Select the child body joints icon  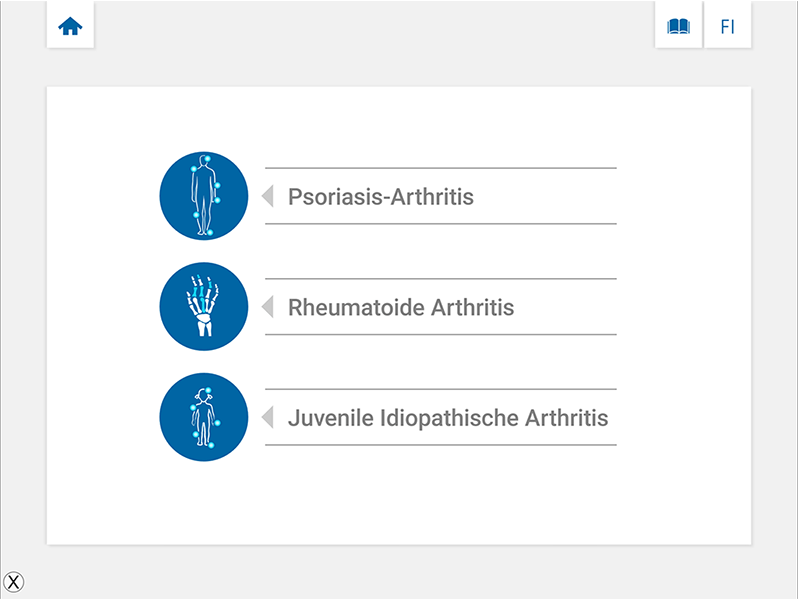(x=204, y=417)
